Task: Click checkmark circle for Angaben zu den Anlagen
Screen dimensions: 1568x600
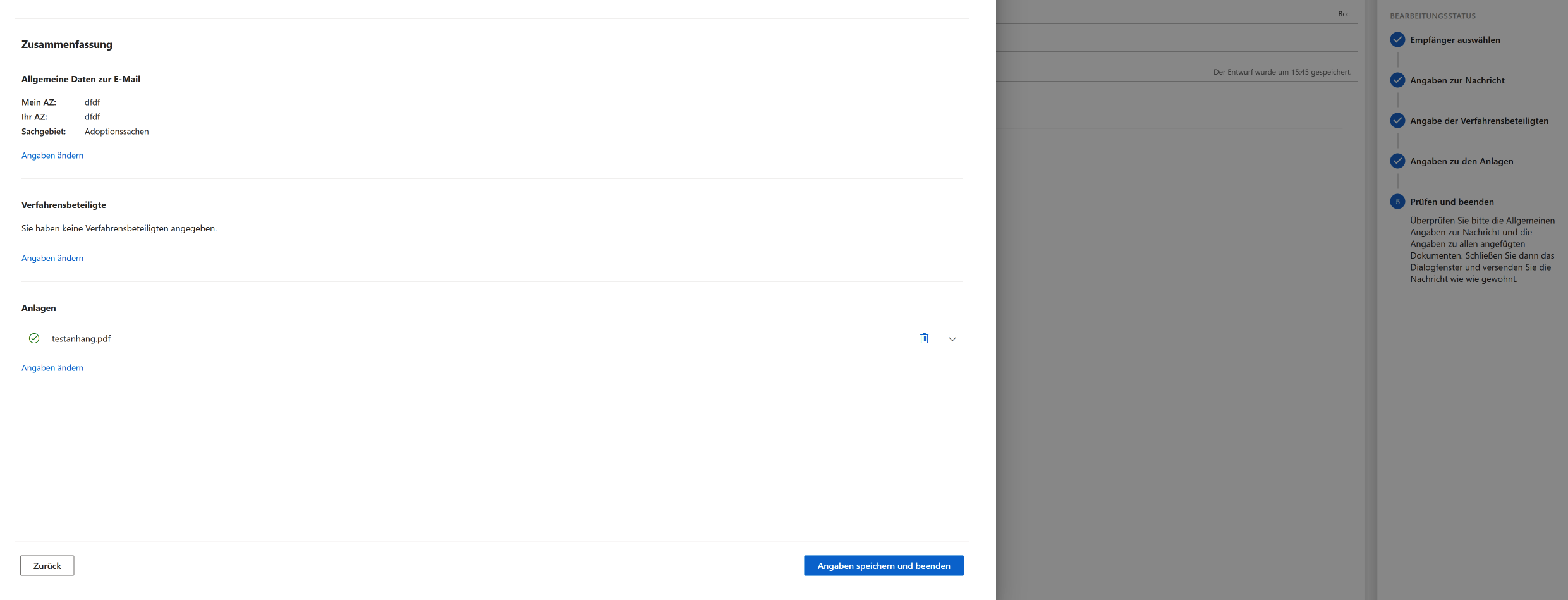Action: [x=1397, y=161]
